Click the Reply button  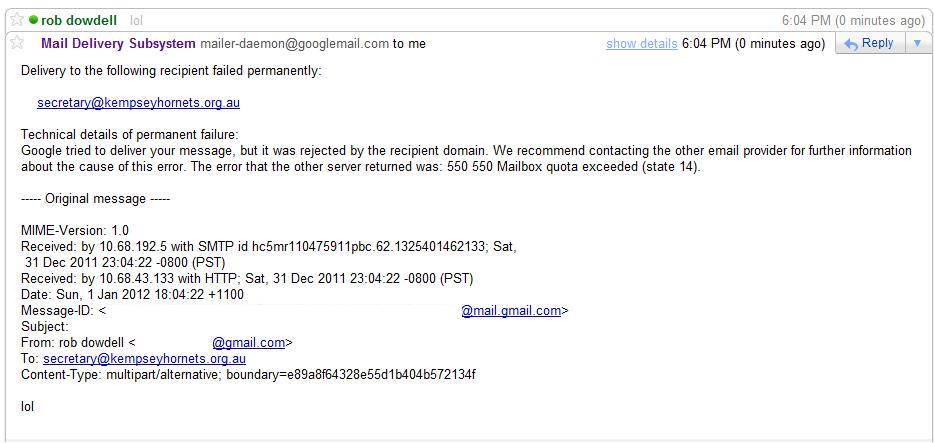pos(869,43)
